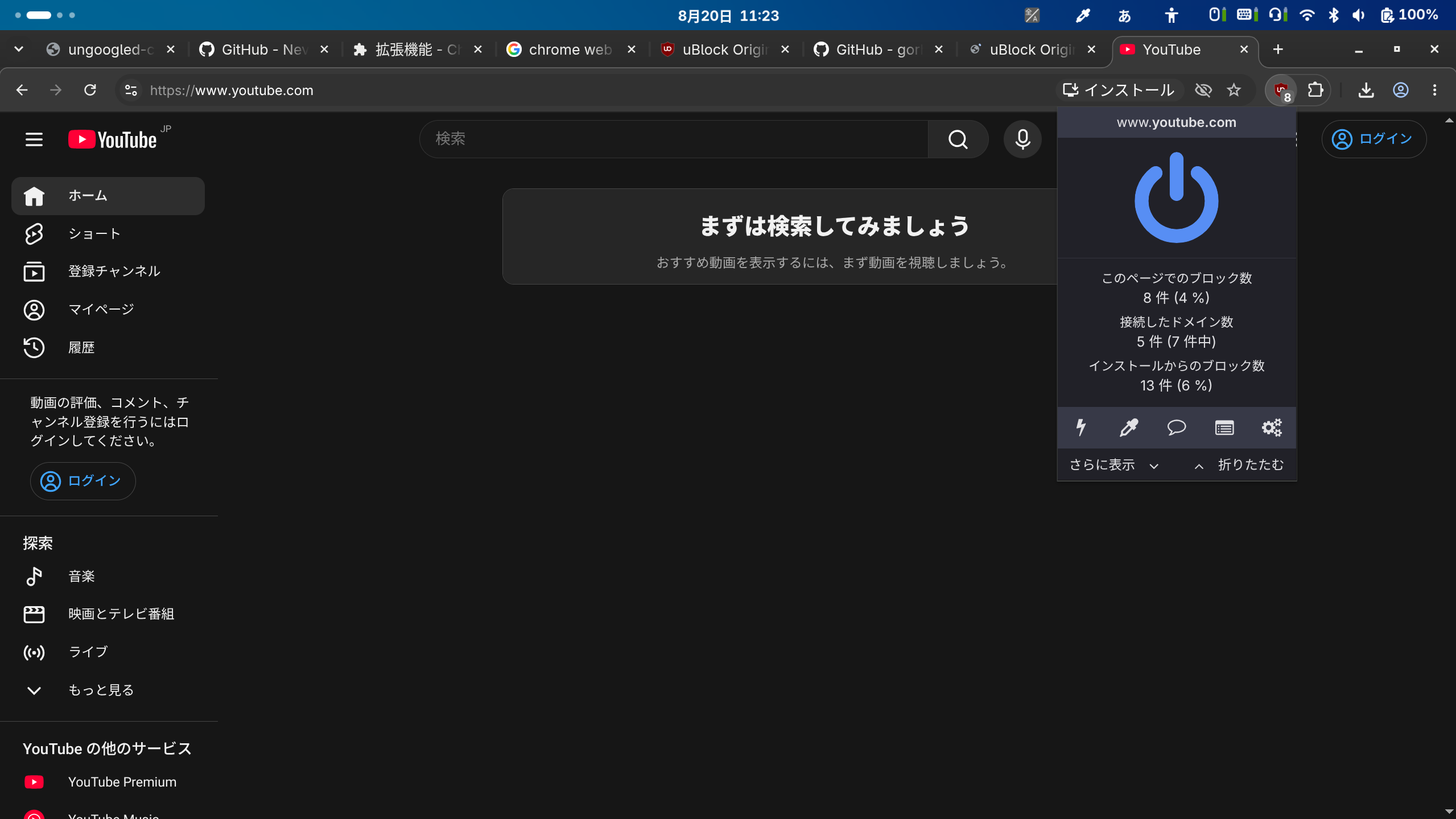Viewport: 1456px width, 819px height.
Task: Open 音楽 in the explore section
Action: (108, 577)
